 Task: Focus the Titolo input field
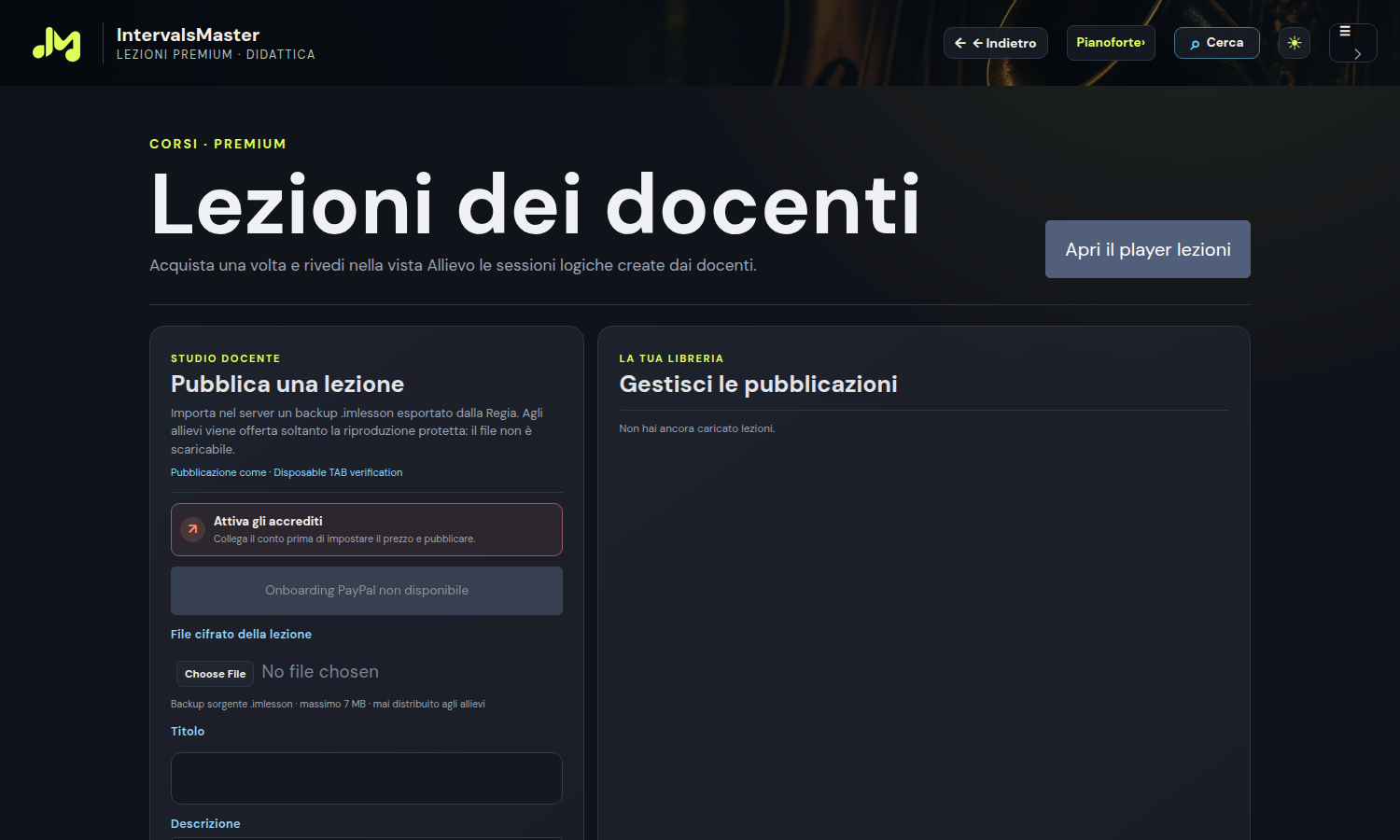(367, 778)
